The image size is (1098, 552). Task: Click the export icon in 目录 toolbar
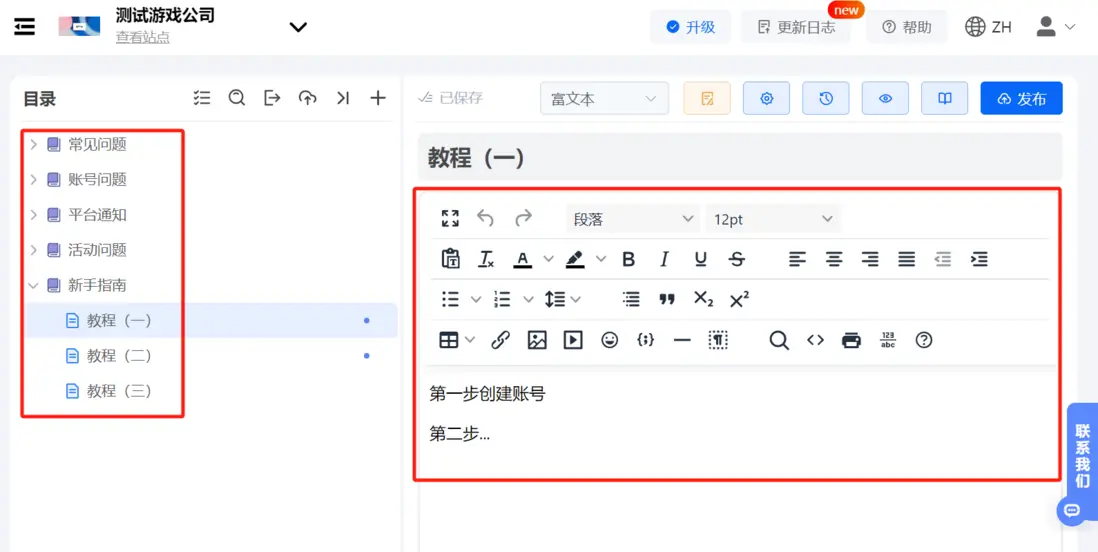272,98
